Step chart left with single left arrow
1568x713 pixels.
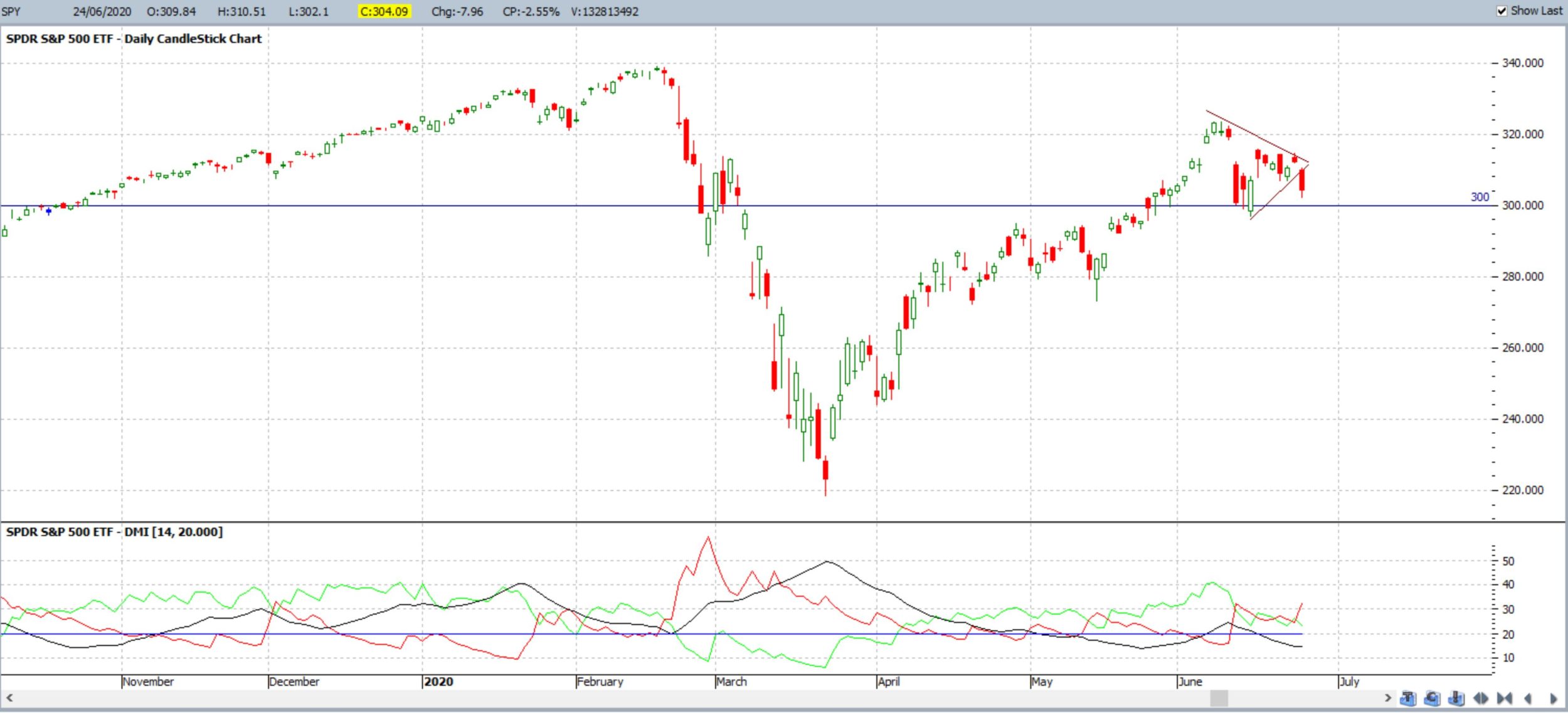[1528, 698]
